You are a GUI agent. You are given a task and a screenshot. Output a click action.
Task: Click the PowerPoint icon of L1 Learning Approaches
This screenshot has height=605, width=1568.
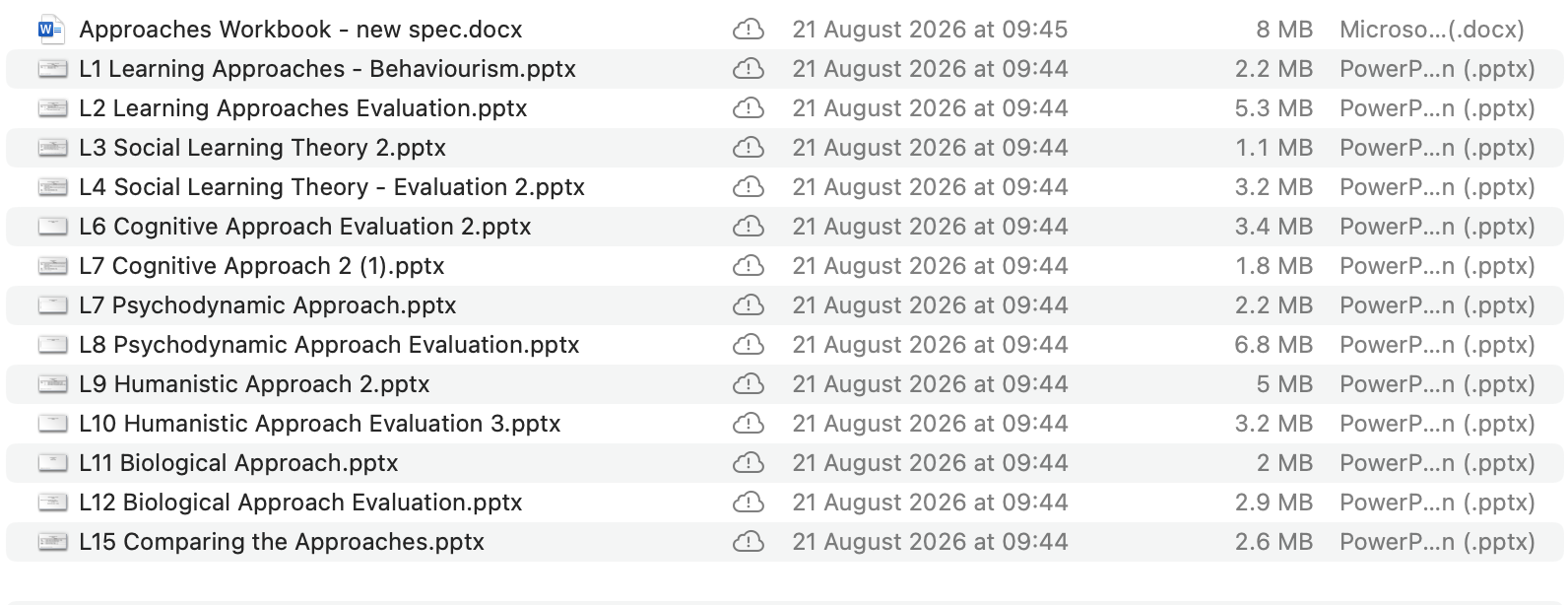pyautogui.click(x=52, y=69)
